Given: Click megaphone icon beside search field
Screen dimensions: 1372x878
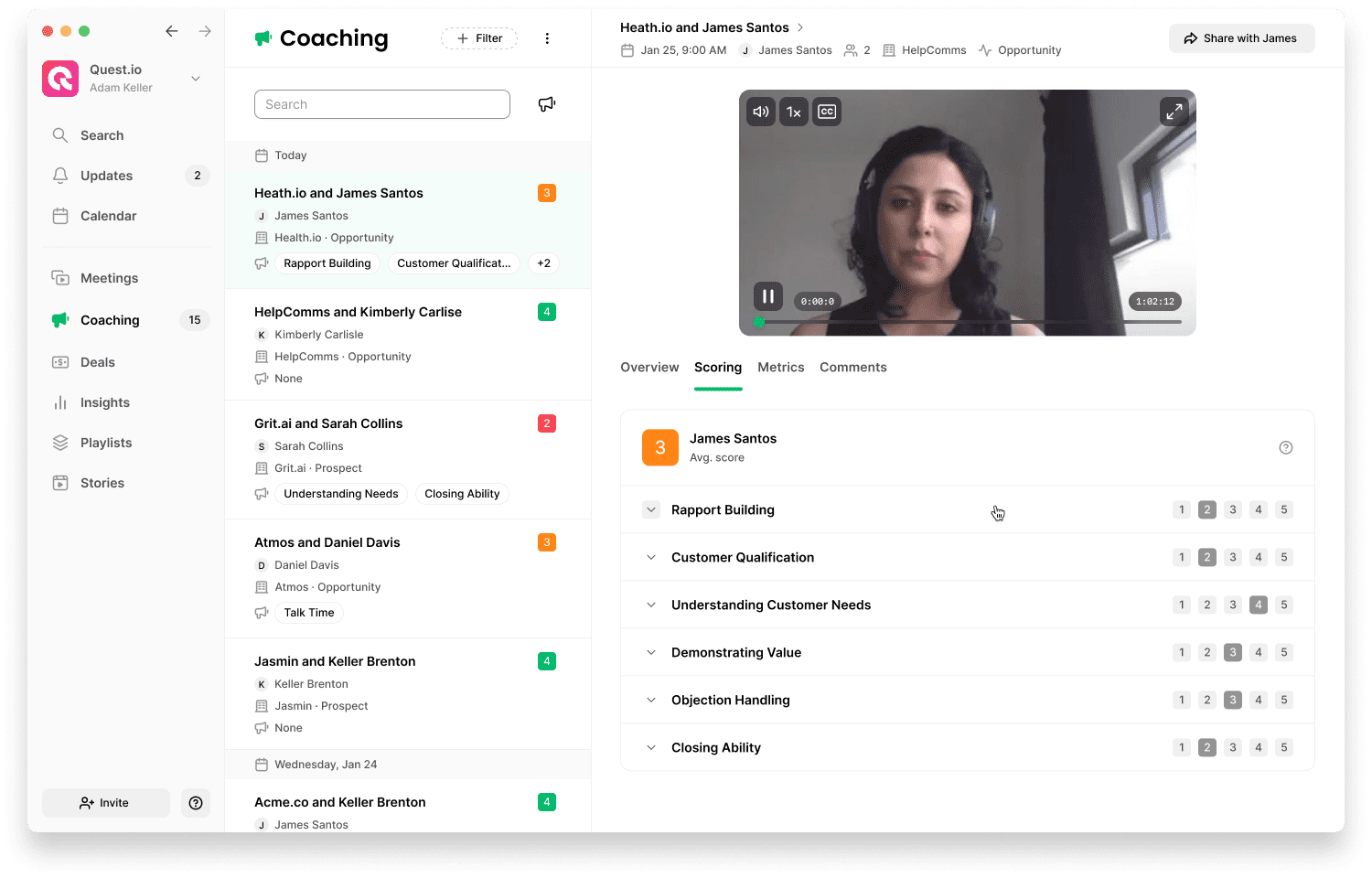Looking at the screenshot, I should pos(547,104).
